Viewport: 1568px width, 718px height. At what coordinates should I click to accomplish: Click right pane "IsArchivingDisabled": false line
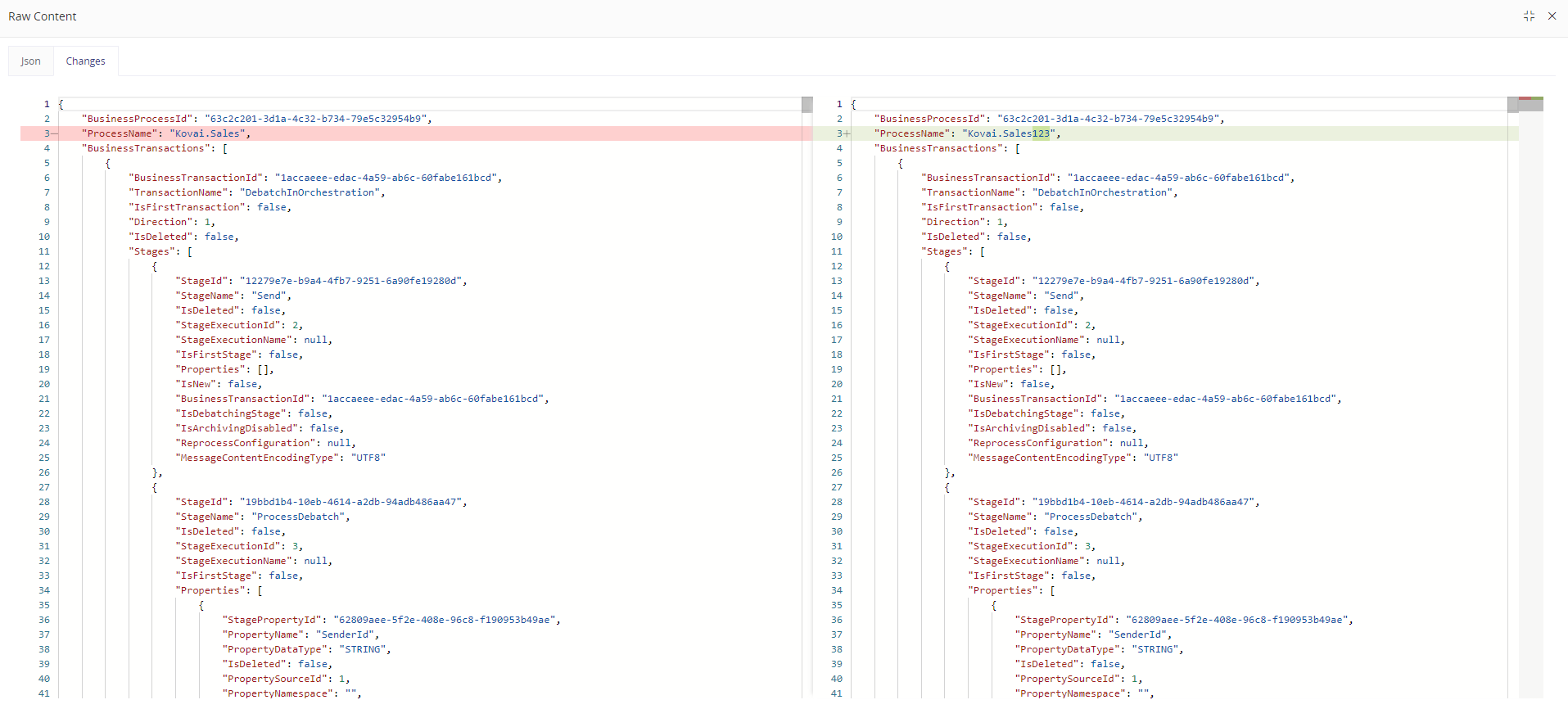(x=1052, y=428)
